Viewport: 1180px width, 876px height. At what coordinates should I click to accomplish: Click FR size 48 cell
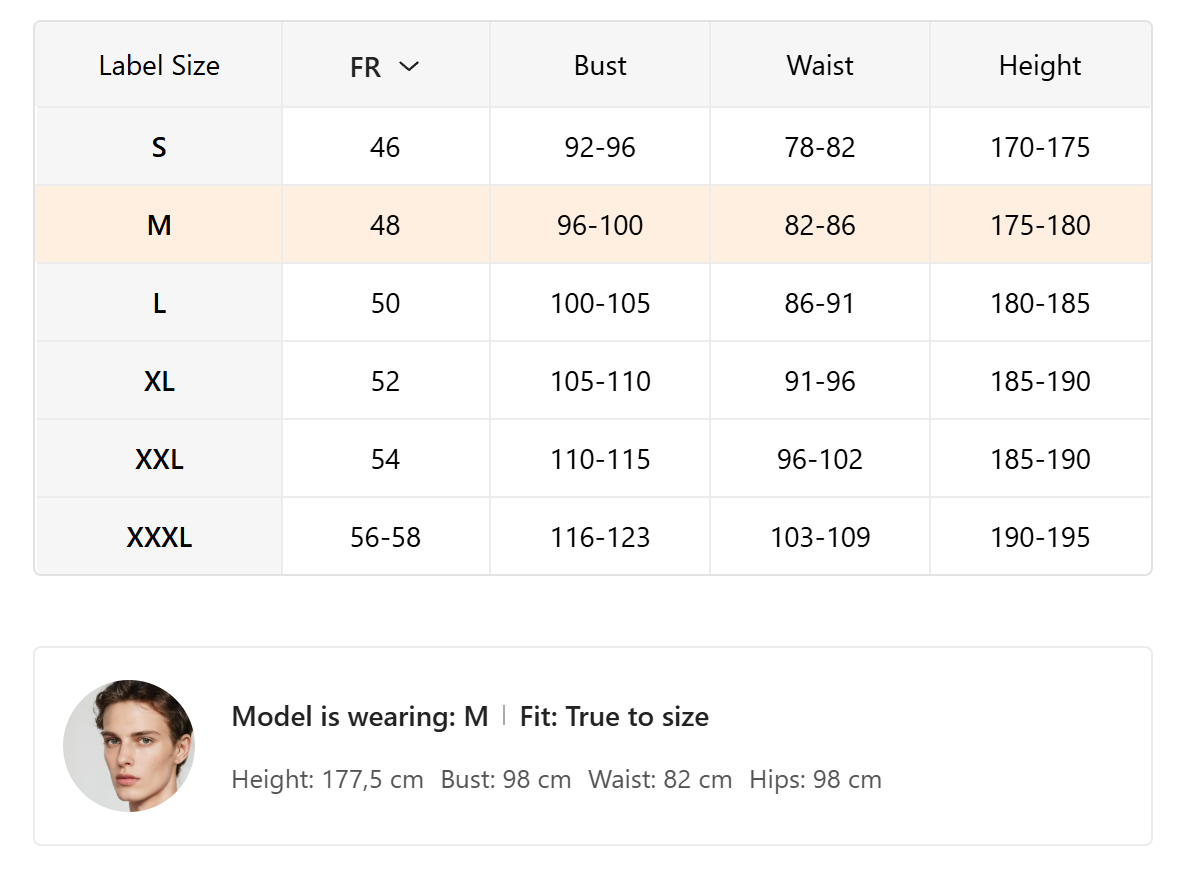385,226
